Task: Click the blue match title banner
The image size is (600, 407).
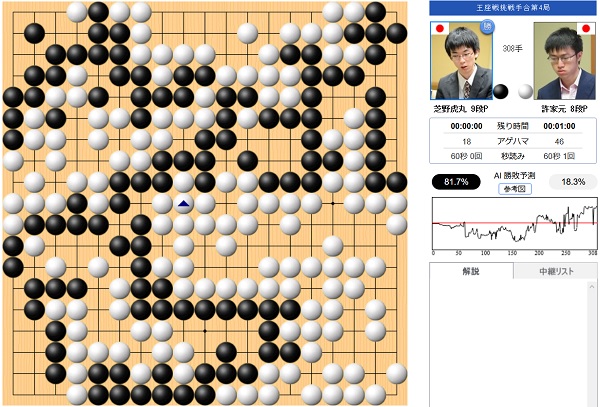Action: (x=513, y=8)
